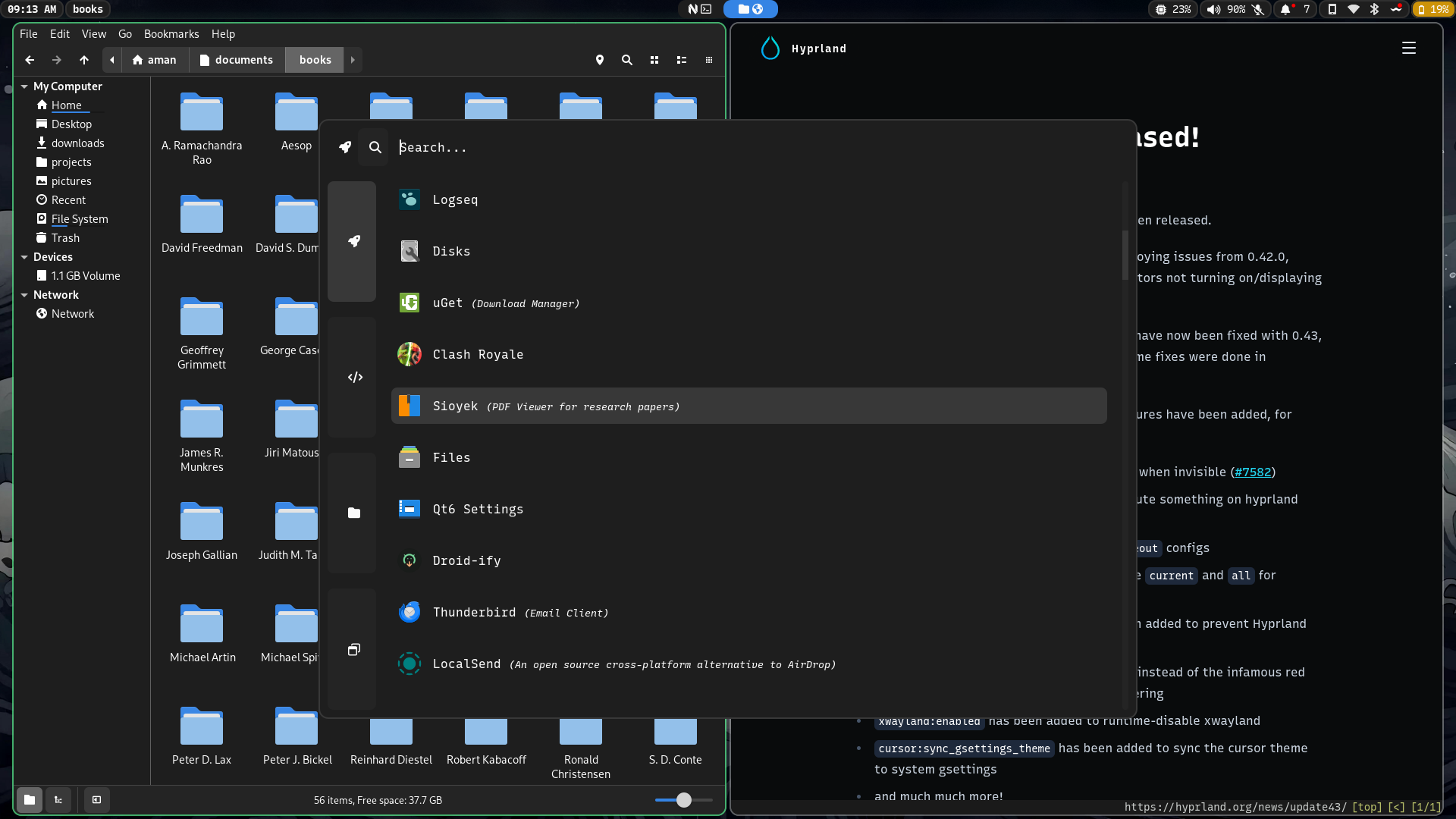Launch Qt6 Settings
This screenshot has height=819, width=1456.
748,509
